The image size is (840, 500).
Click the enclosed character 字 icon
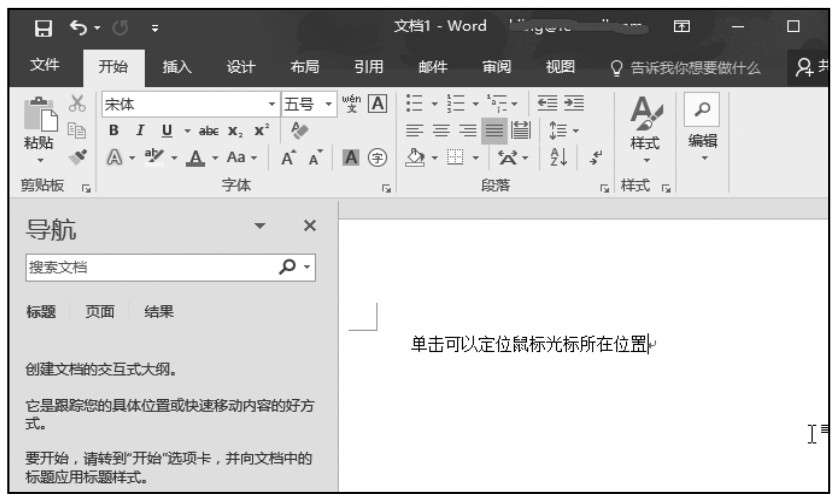(378, 158)
